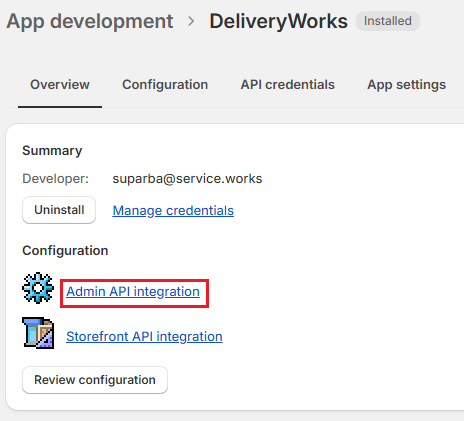
Task: Open the Configuration tab
Action: coord(165,85)
